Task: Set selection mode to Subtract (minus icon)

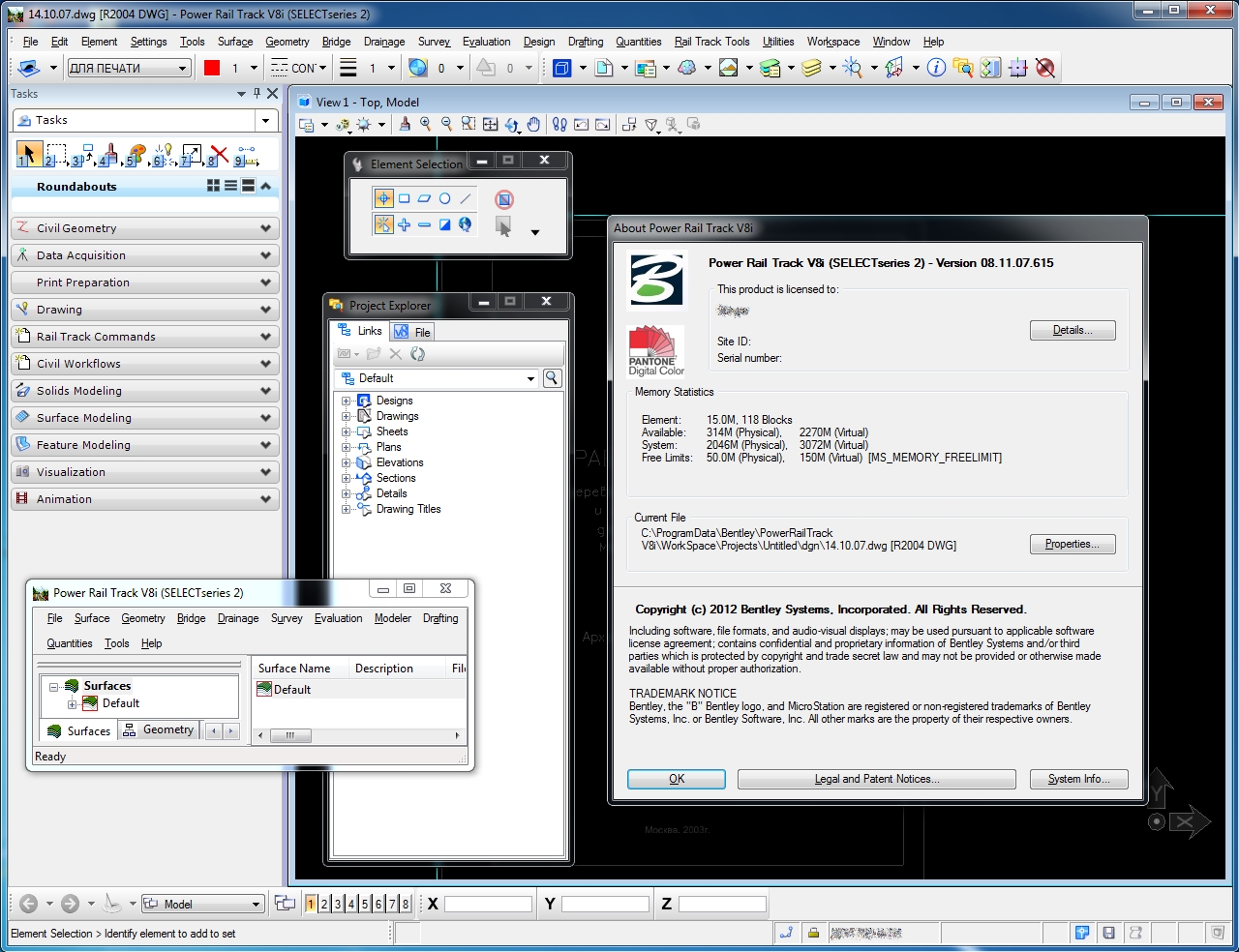Action: tap(425, 225)
